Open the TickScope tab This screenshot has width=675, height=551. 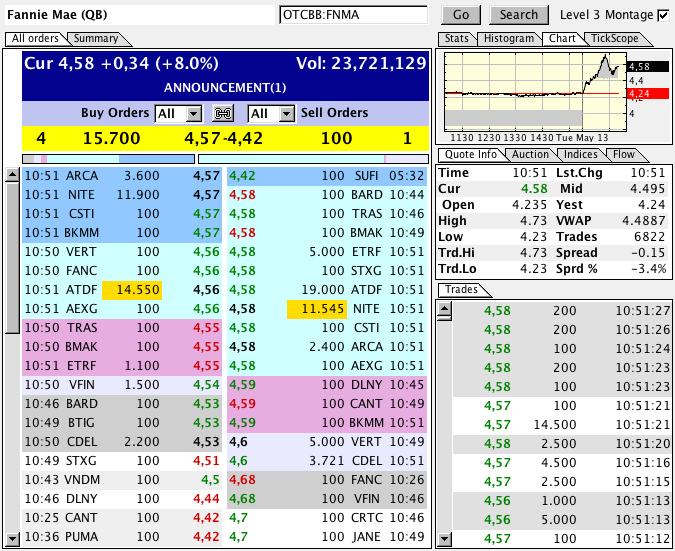tap(615, 38)
